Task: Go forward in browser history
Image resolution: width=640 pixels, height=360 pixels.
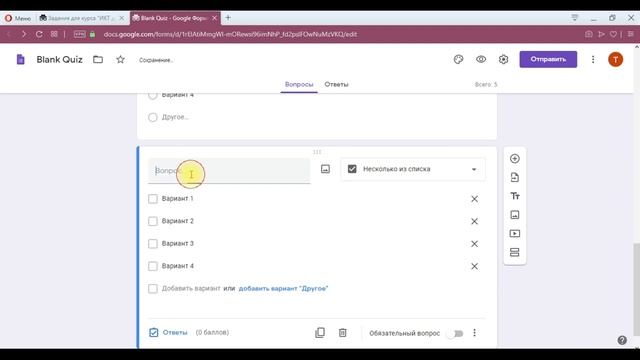Action: point(24,34)
